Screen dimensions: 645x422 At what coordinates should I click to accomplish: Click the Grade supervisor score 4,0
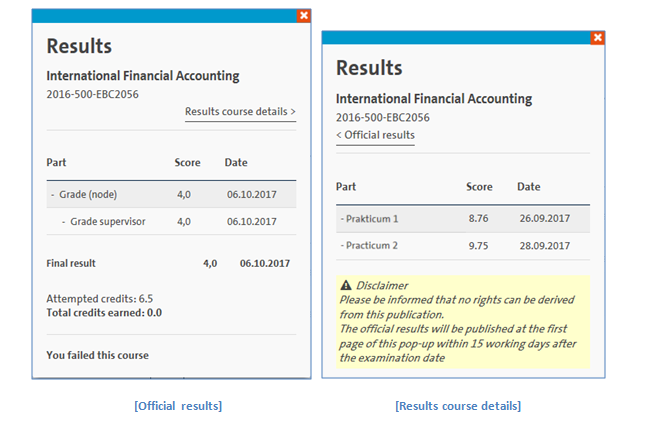pyautogui.click(x=184, y=222)
